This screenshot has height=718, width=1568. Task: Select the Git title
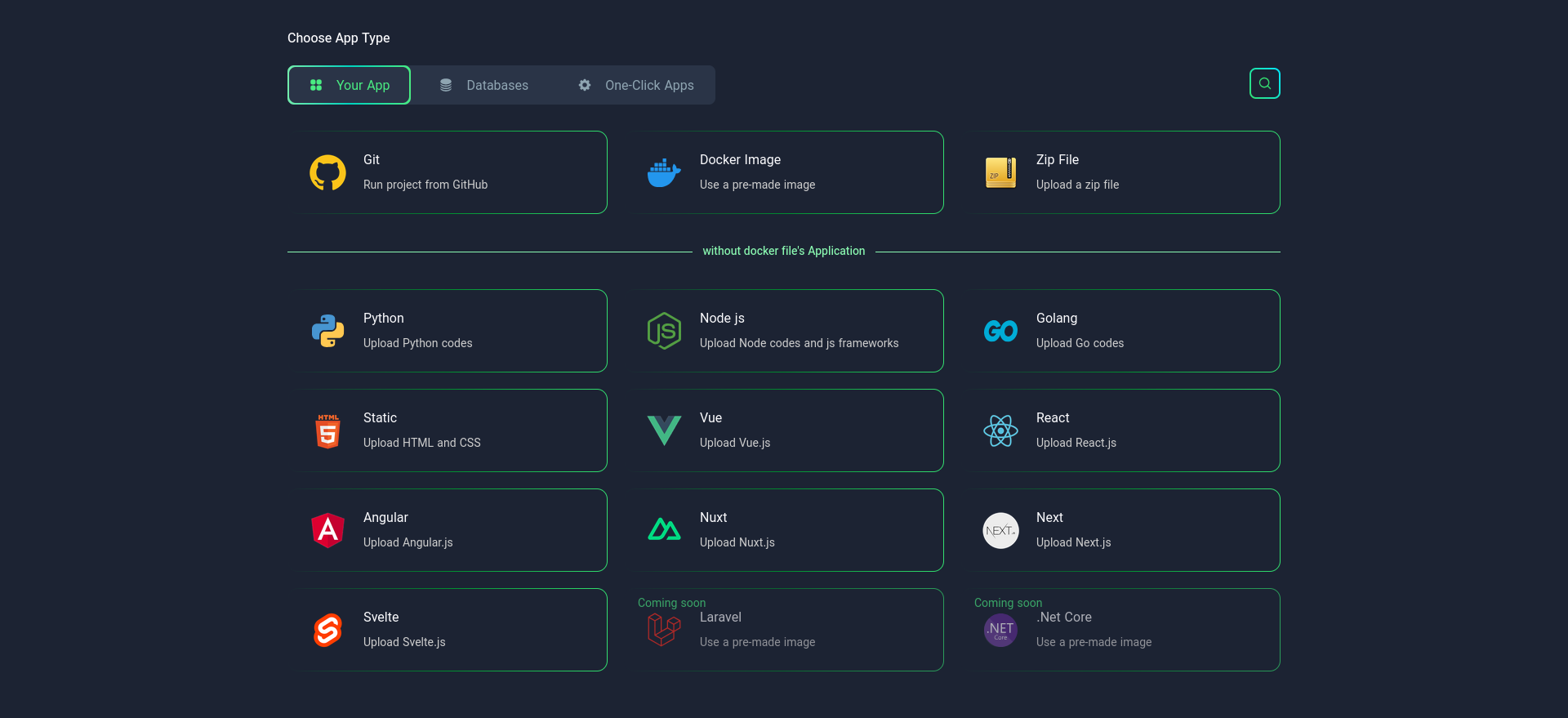pos(372,160)
